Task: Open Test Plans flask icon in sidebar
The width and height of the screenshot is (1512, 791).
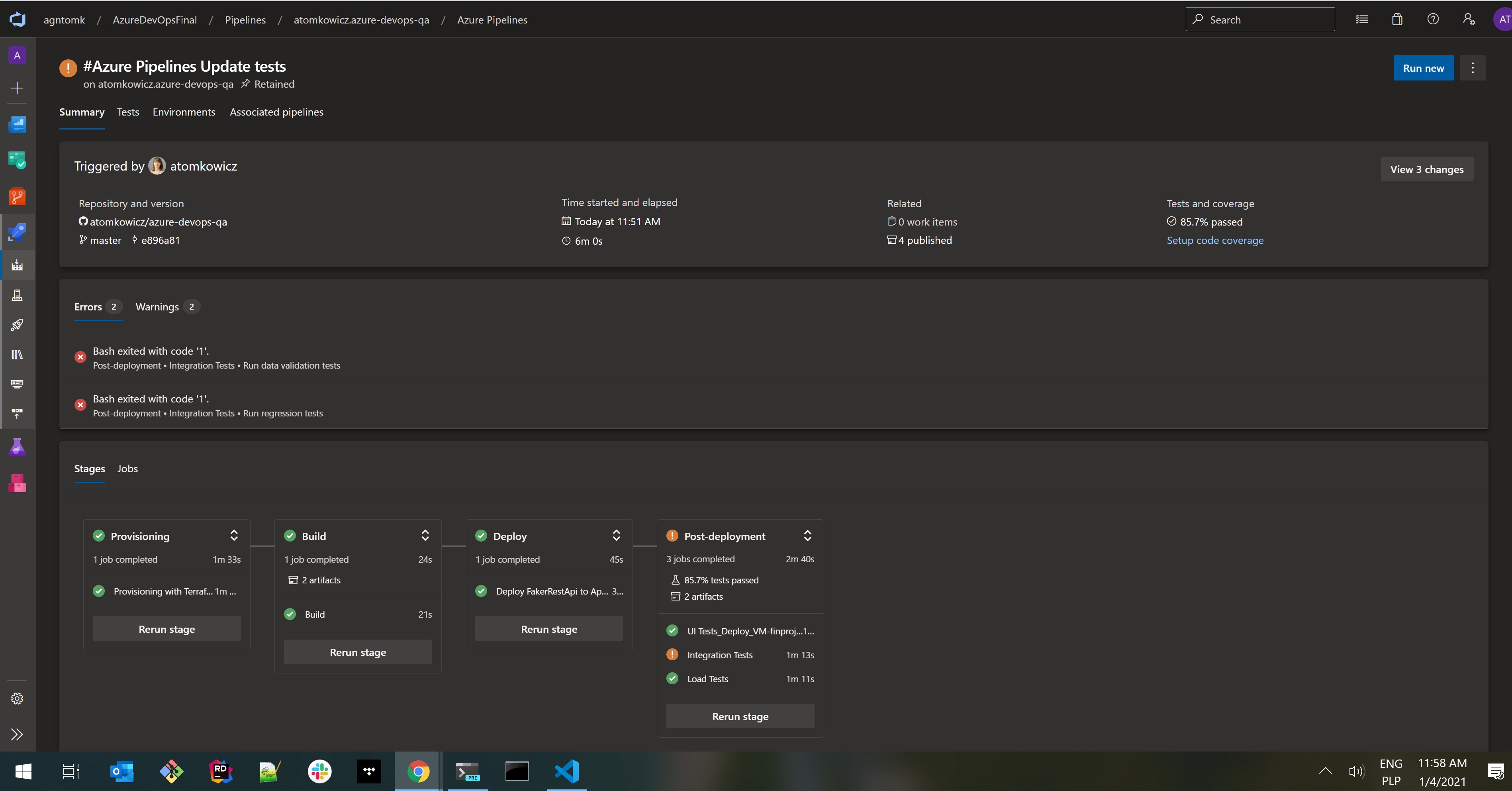Action: pyautogui.click(x=17, y=448)
